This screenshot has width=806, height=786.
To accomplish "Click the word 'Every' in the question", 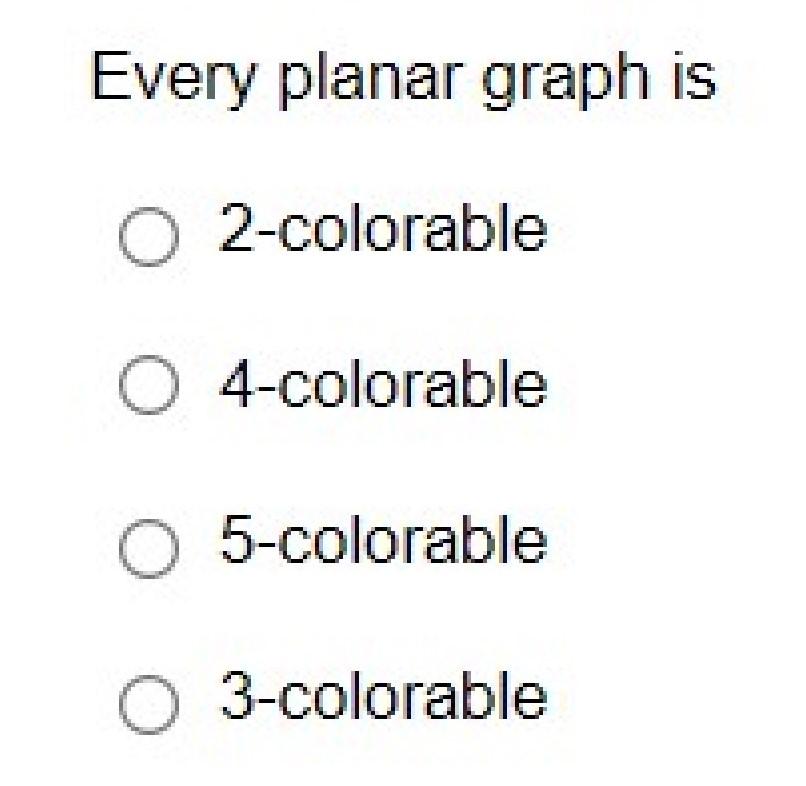I will coord(173,80).
